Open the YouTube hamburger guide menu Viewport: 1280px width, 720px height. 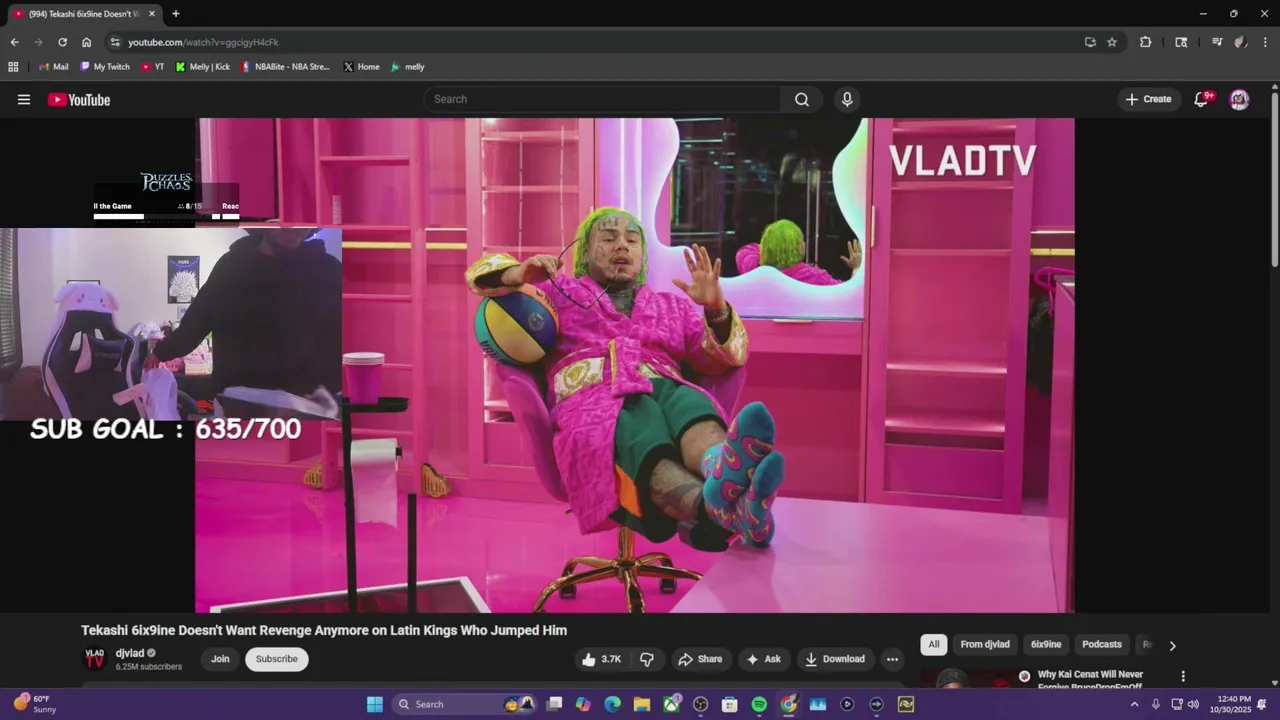pos(24,99)
